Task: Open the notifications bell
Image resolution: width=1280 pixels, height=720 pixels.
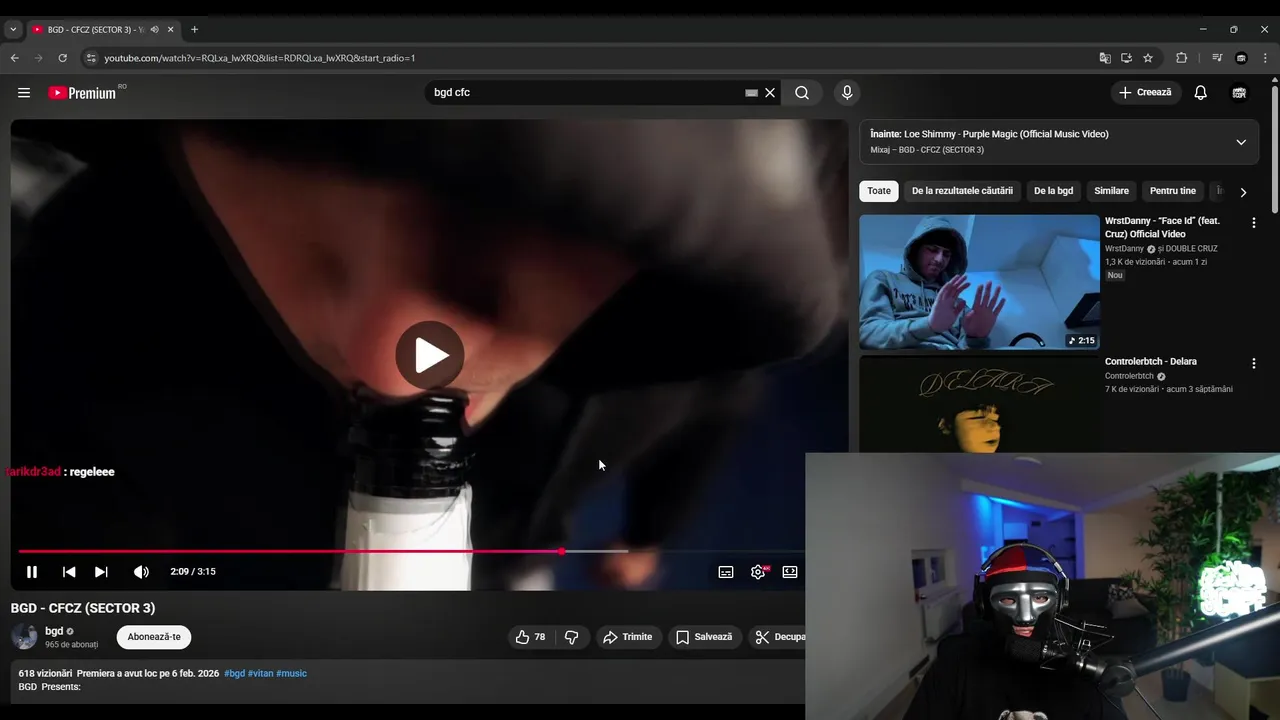Action: [x=1200, y=93]
